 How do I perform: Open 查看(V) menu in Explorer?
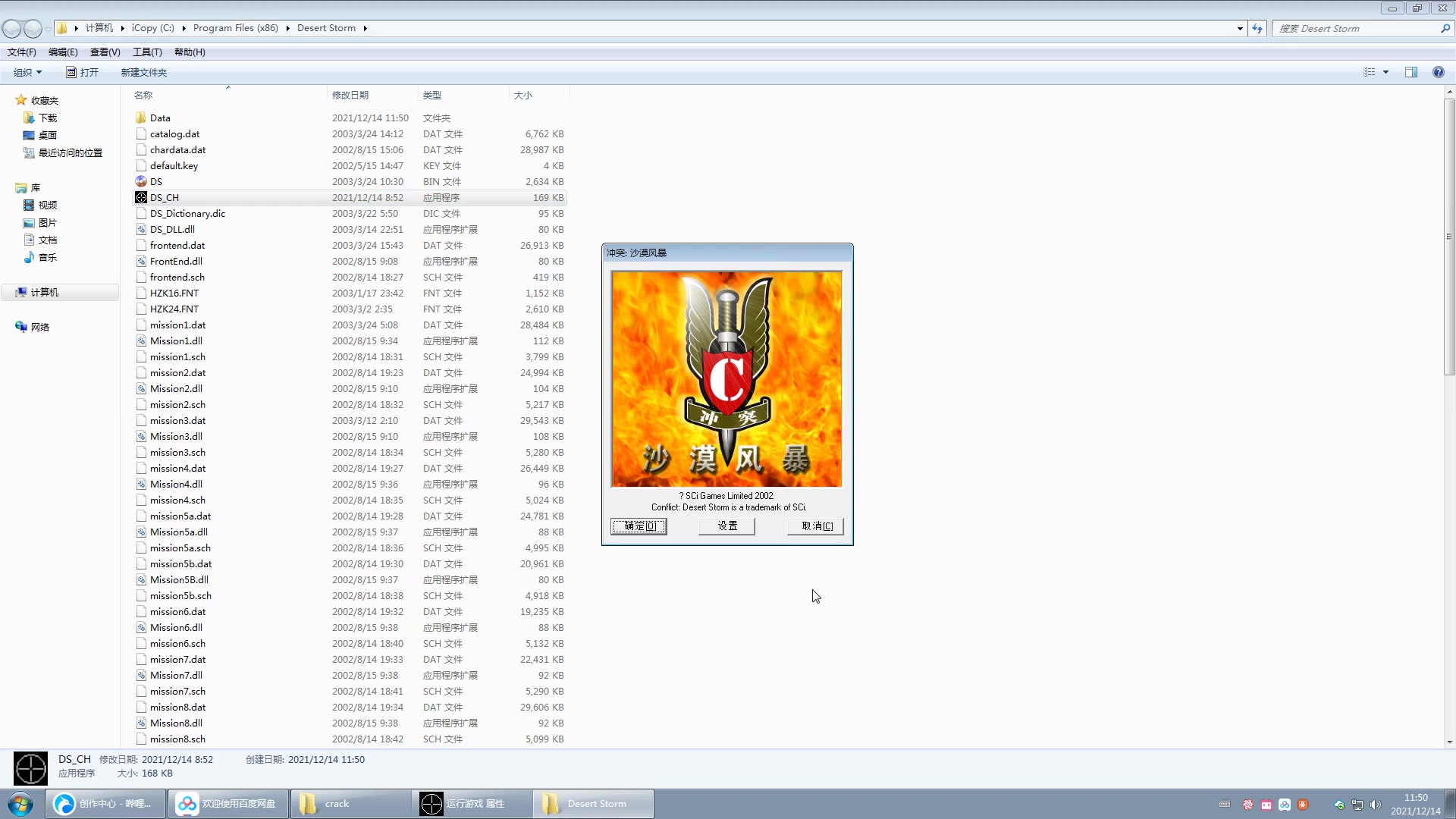click(x=104, y=52)
